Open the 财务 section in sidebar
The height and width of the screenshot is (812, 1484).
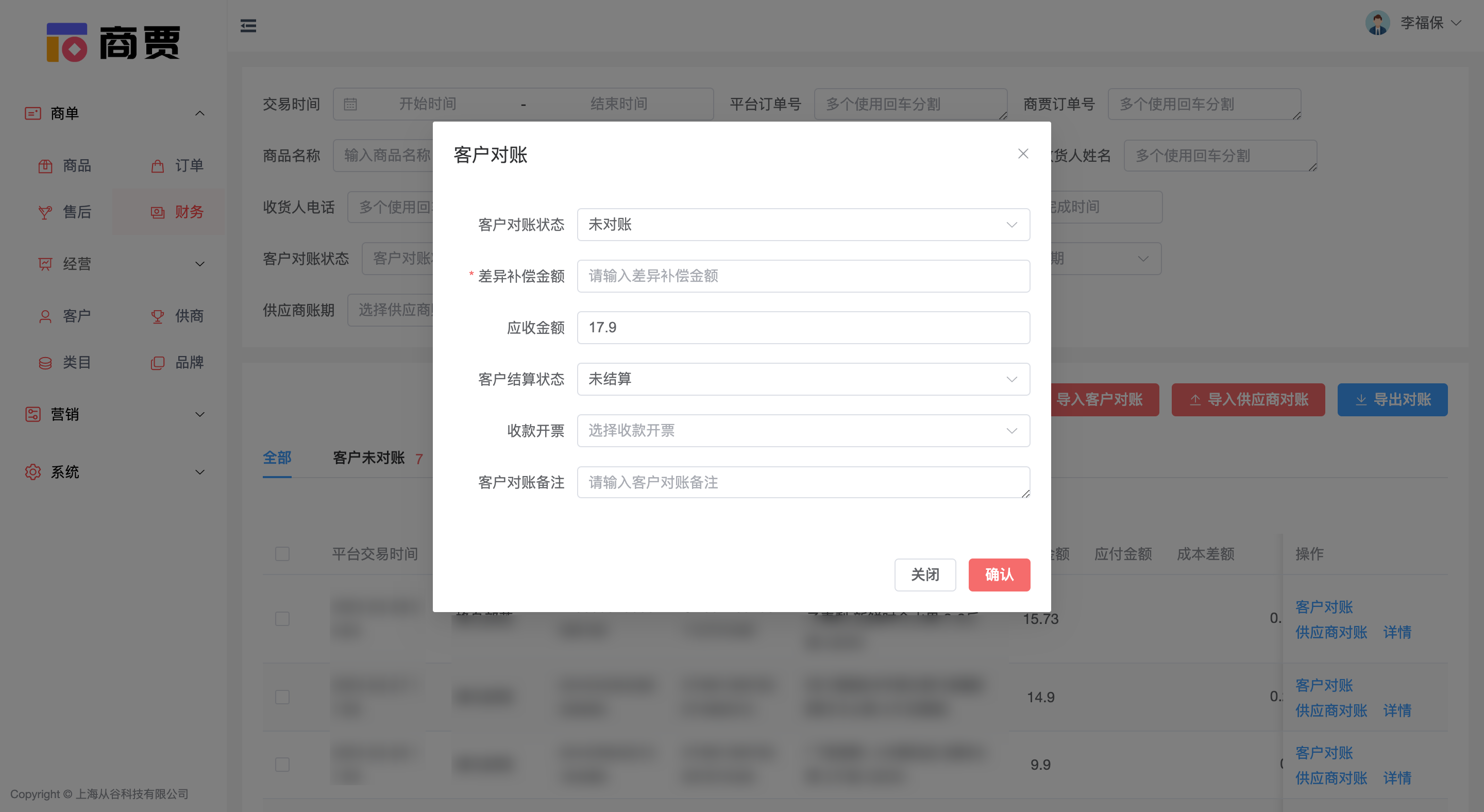[189, 212]
